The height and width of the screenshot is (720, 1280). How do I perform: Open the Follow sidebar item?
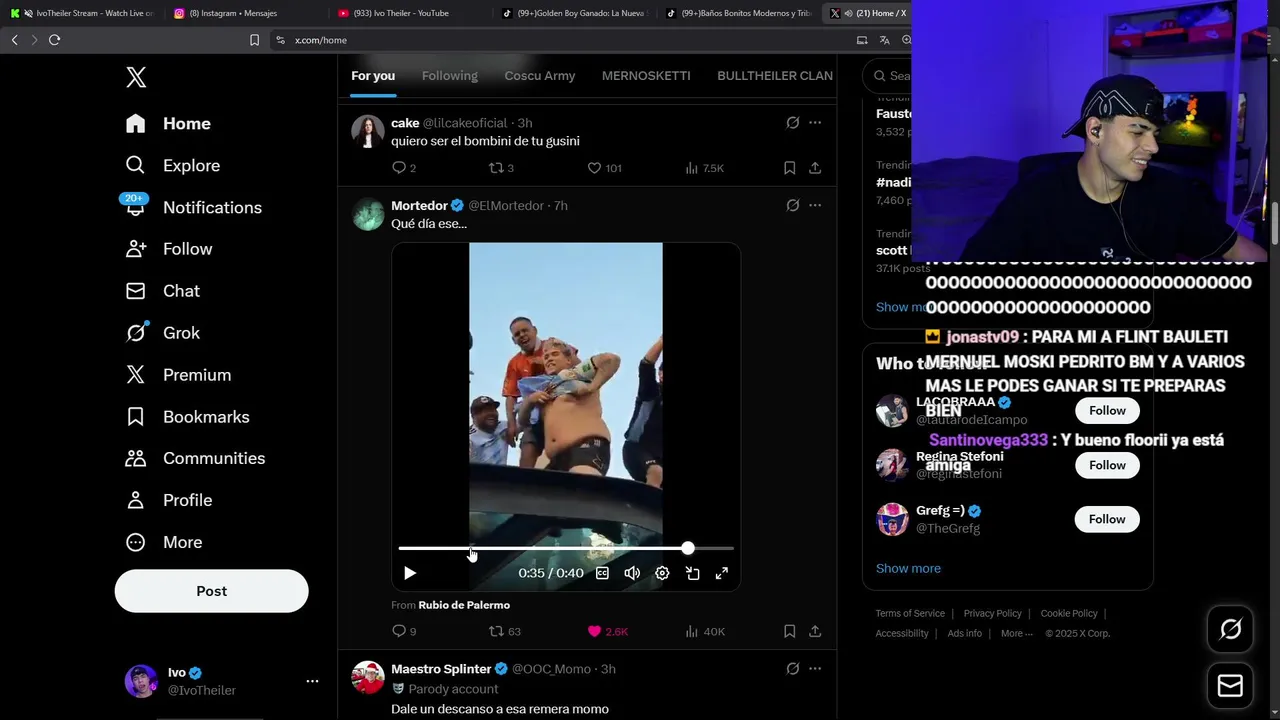tap(168, 249)
